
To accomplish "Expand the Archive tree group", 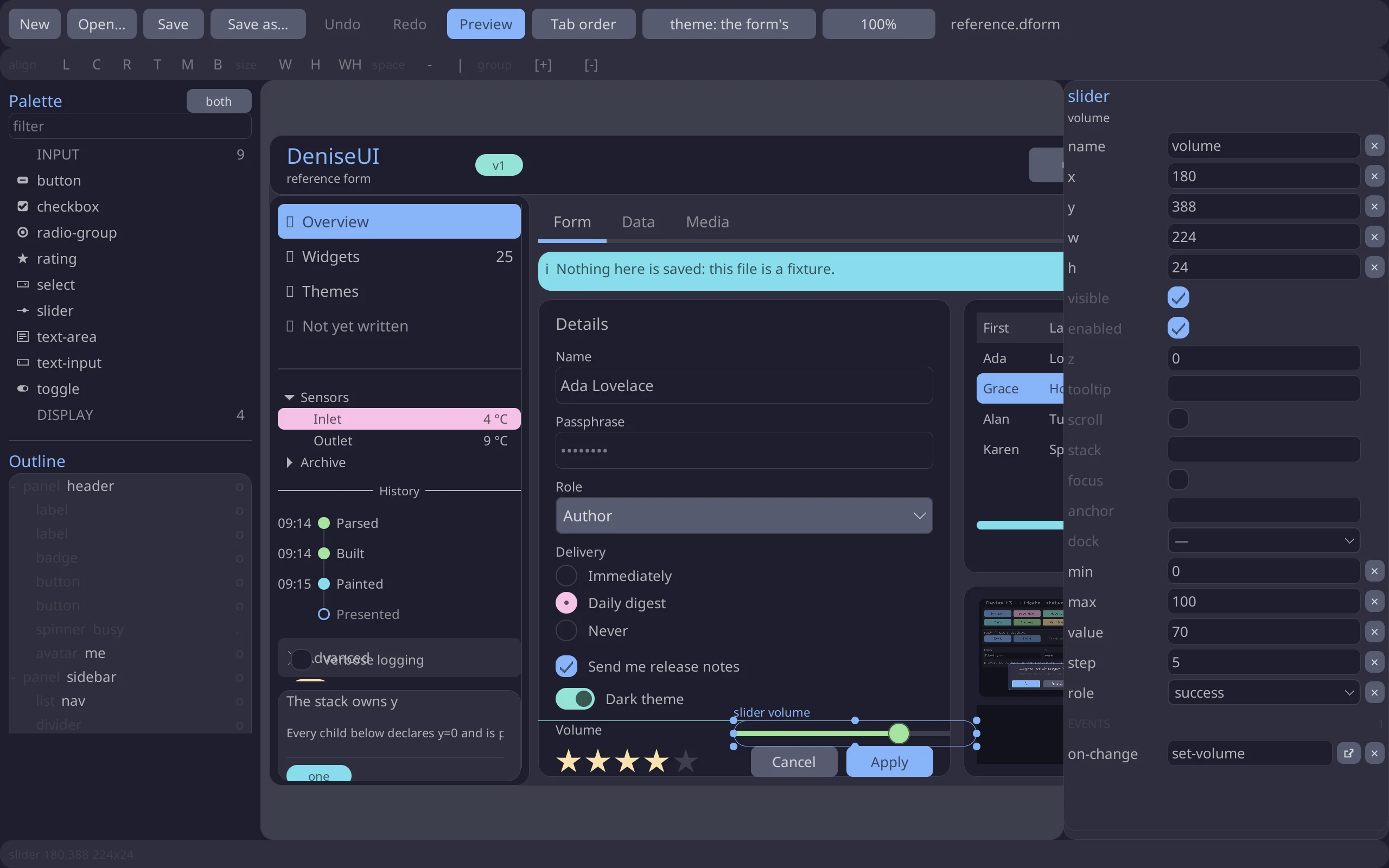I will [x=289, y=462].
